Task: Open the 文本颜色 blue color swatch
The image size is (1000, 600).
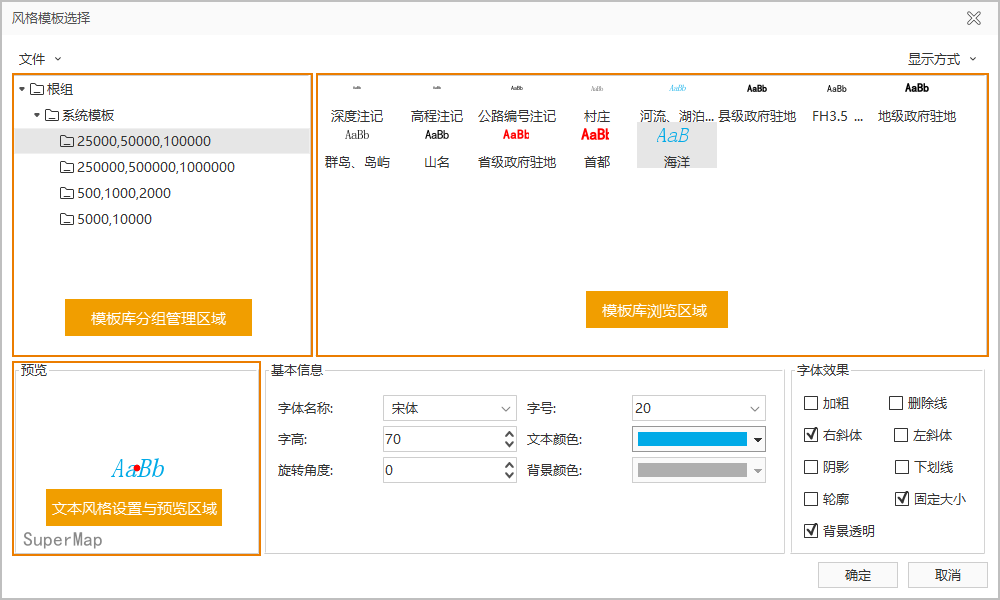Action: click(x=692, y=439)
